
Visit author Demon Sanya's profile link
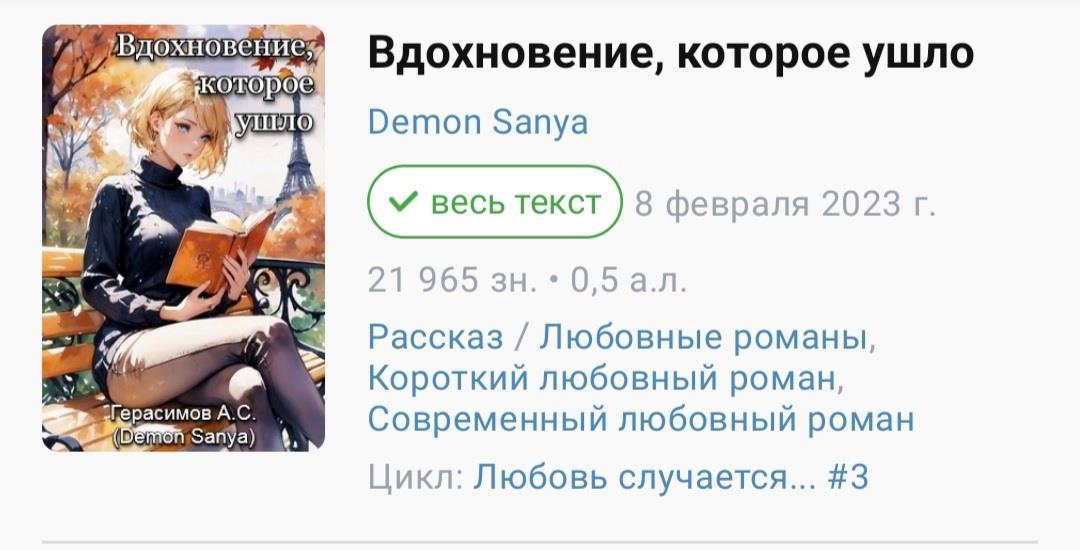click(x=478, y=123)
